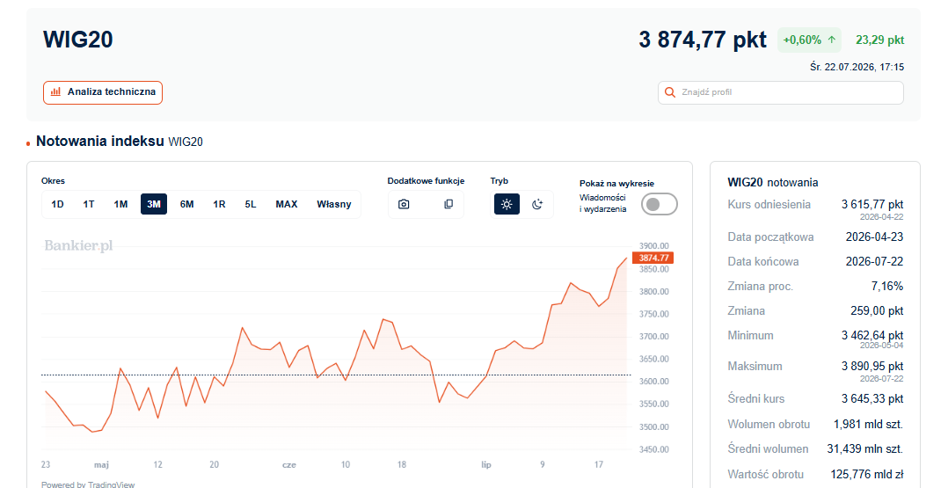Click Data końcowa value 2026-07-22
948x488 pixels.
click(874, 262)
